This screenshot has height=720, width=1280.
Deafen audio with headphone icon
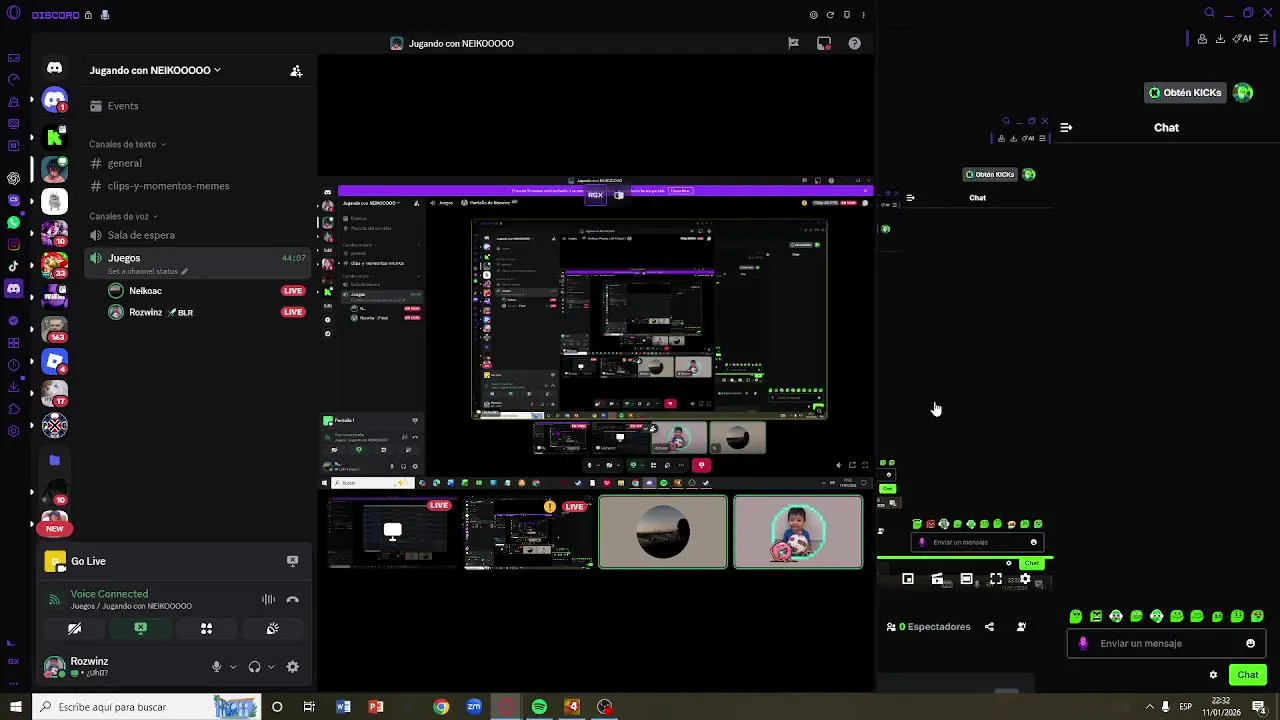pos(254,667)
